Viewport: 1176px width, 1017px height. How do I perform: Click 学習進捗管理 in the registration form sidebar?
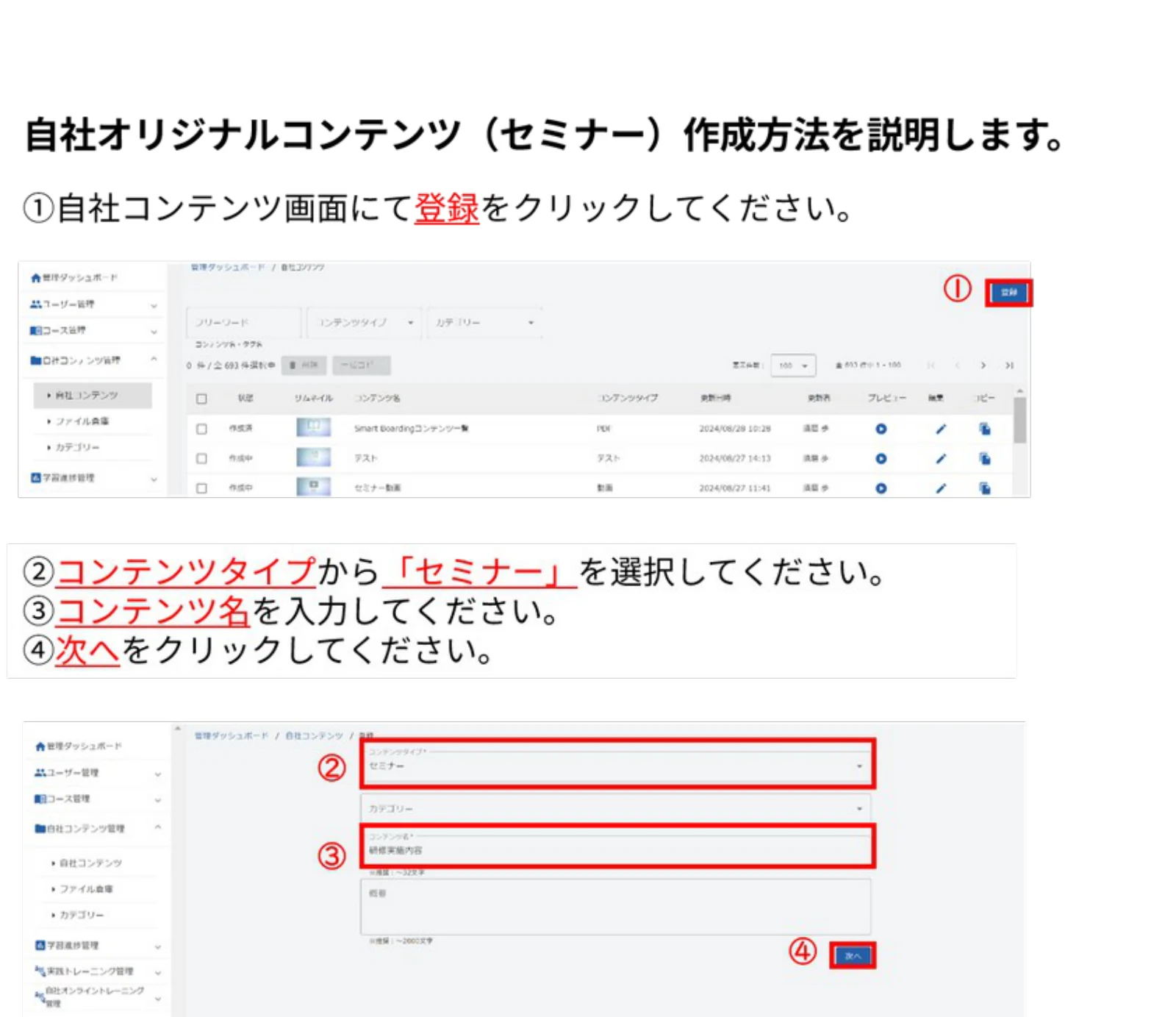pos(73,945)
